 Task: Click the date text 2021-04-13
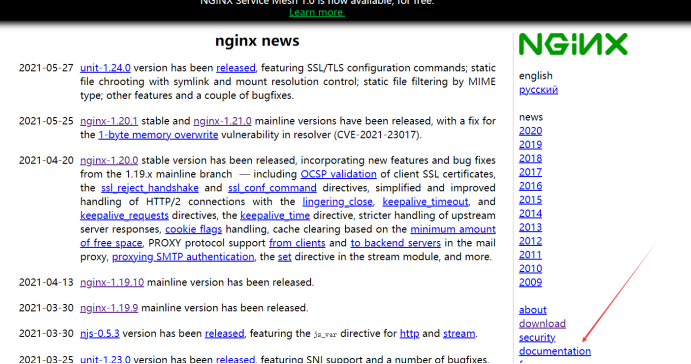click(x=46, y=282)
